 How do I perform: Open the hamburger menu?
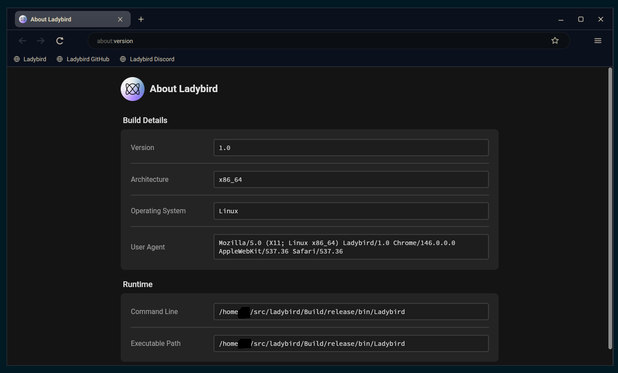[598, 41]
